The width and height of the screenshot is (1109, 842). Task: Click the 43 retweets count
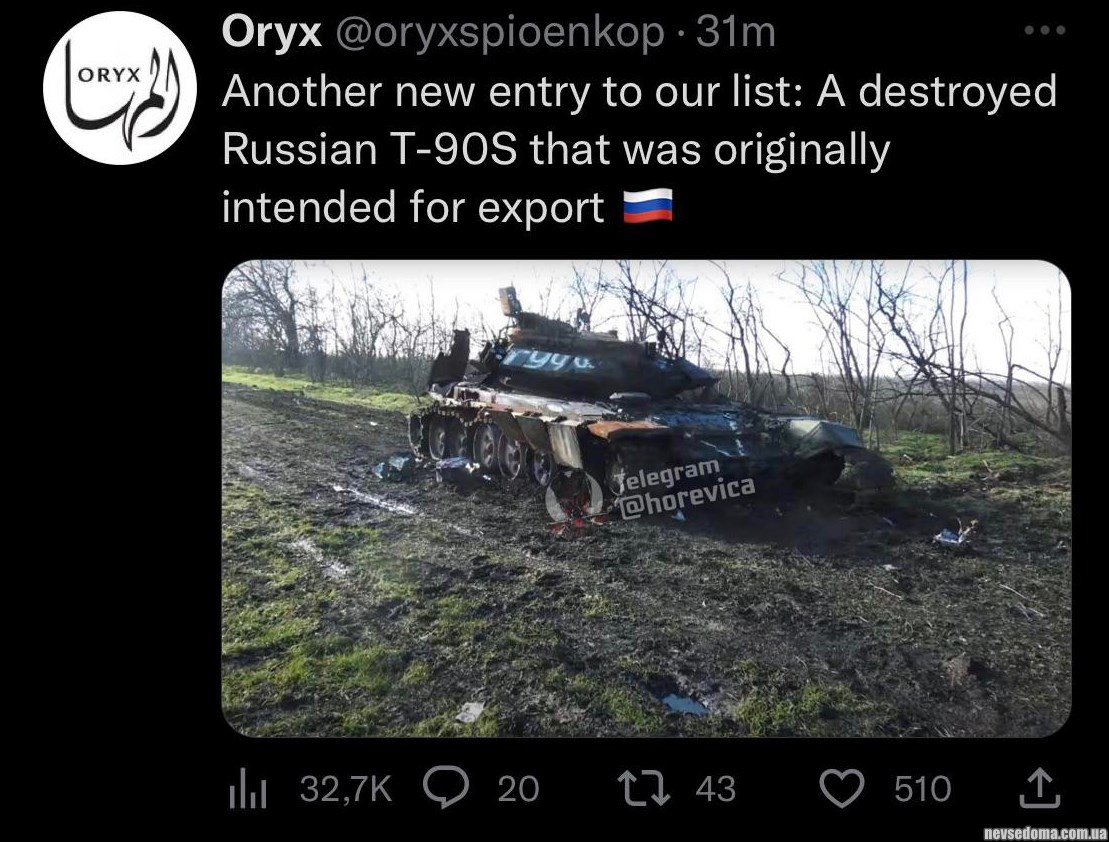[716, 789]
